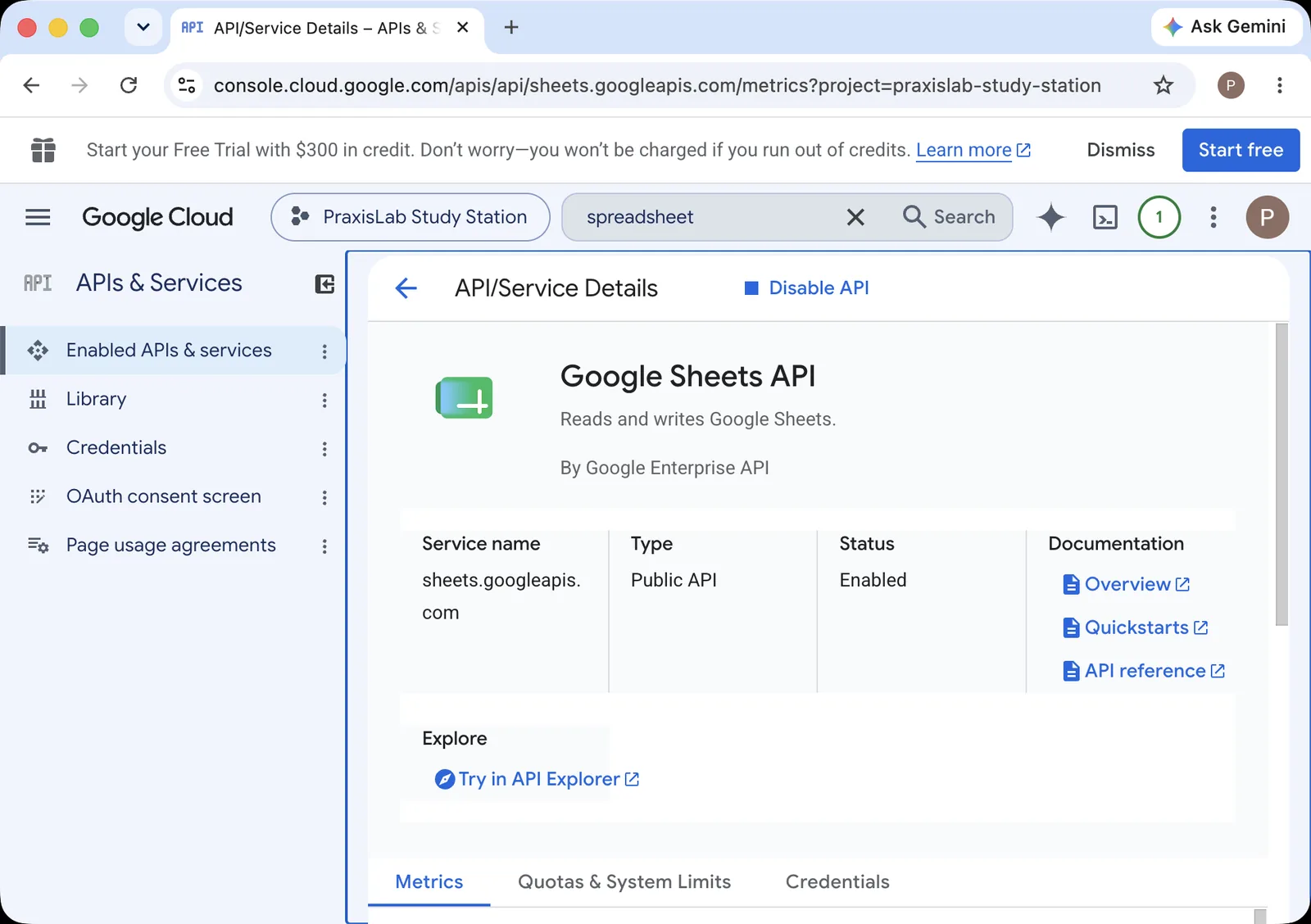
Task: Open more options for Page usage agreements
Action: (324, 546)
